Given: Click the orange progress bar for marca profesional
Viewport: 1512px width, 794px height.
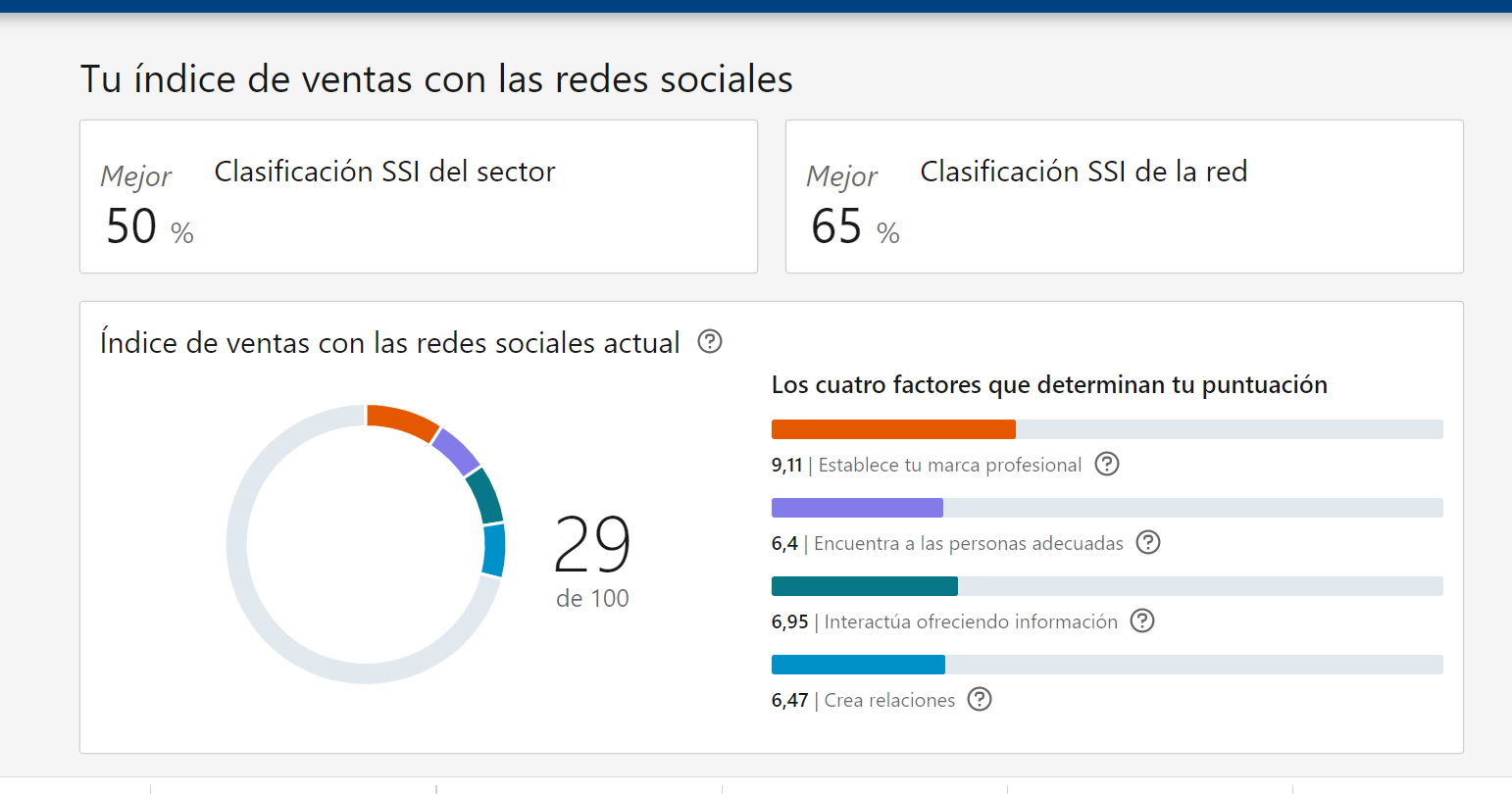Looking at the screenshot, I should click(893, 429).
